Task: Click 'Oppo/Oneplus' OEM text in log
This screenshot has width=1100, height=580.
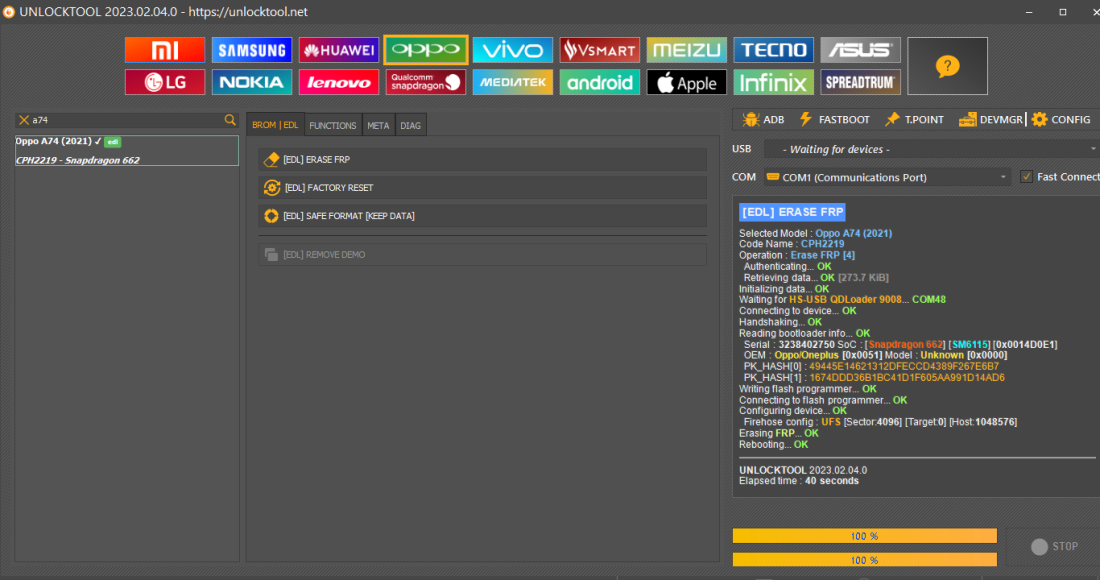Action: [x=806, y=355]
